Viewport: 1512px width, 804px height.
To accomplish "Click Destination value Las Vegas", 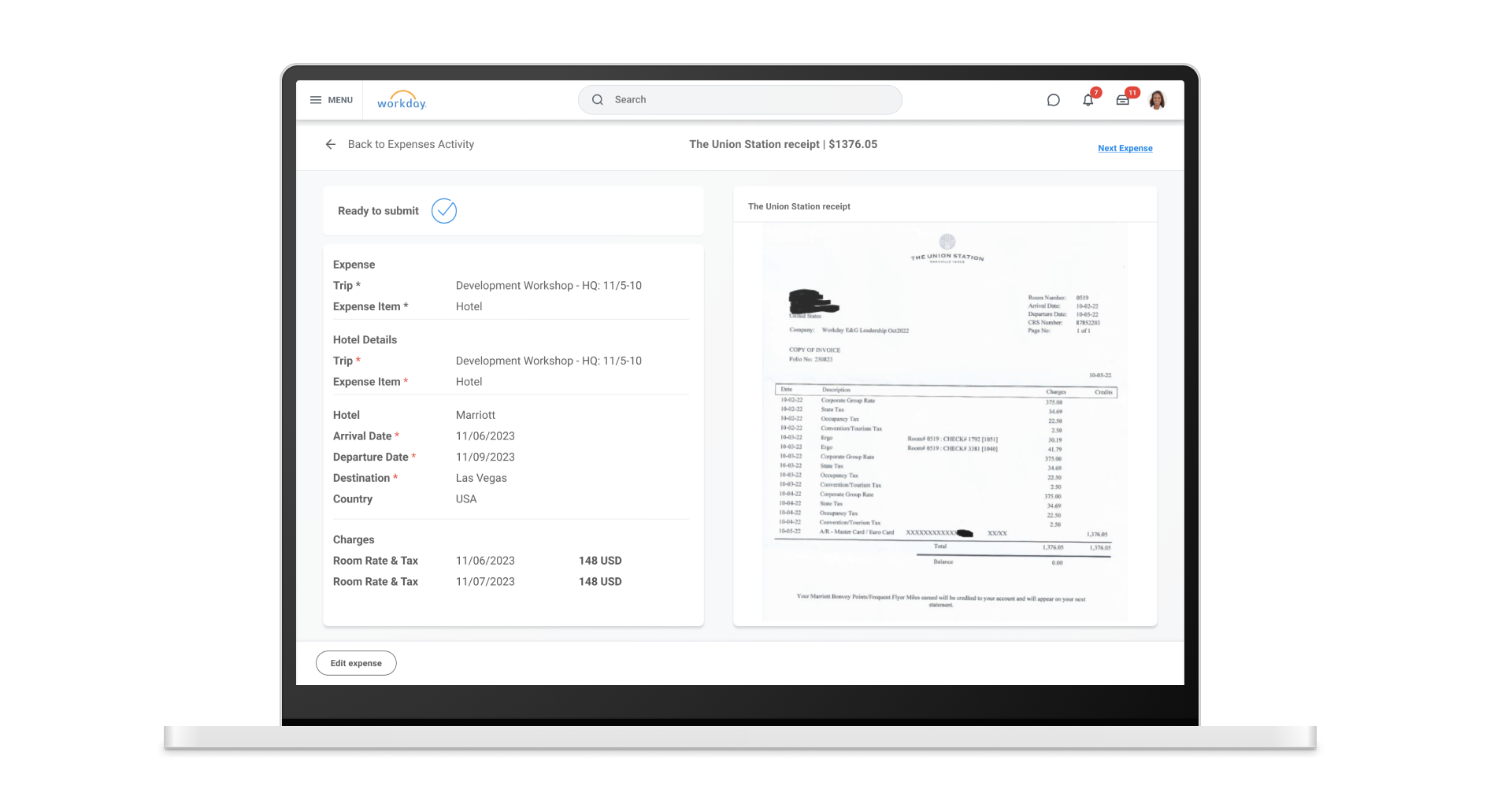I will click(x=481, y=478).
